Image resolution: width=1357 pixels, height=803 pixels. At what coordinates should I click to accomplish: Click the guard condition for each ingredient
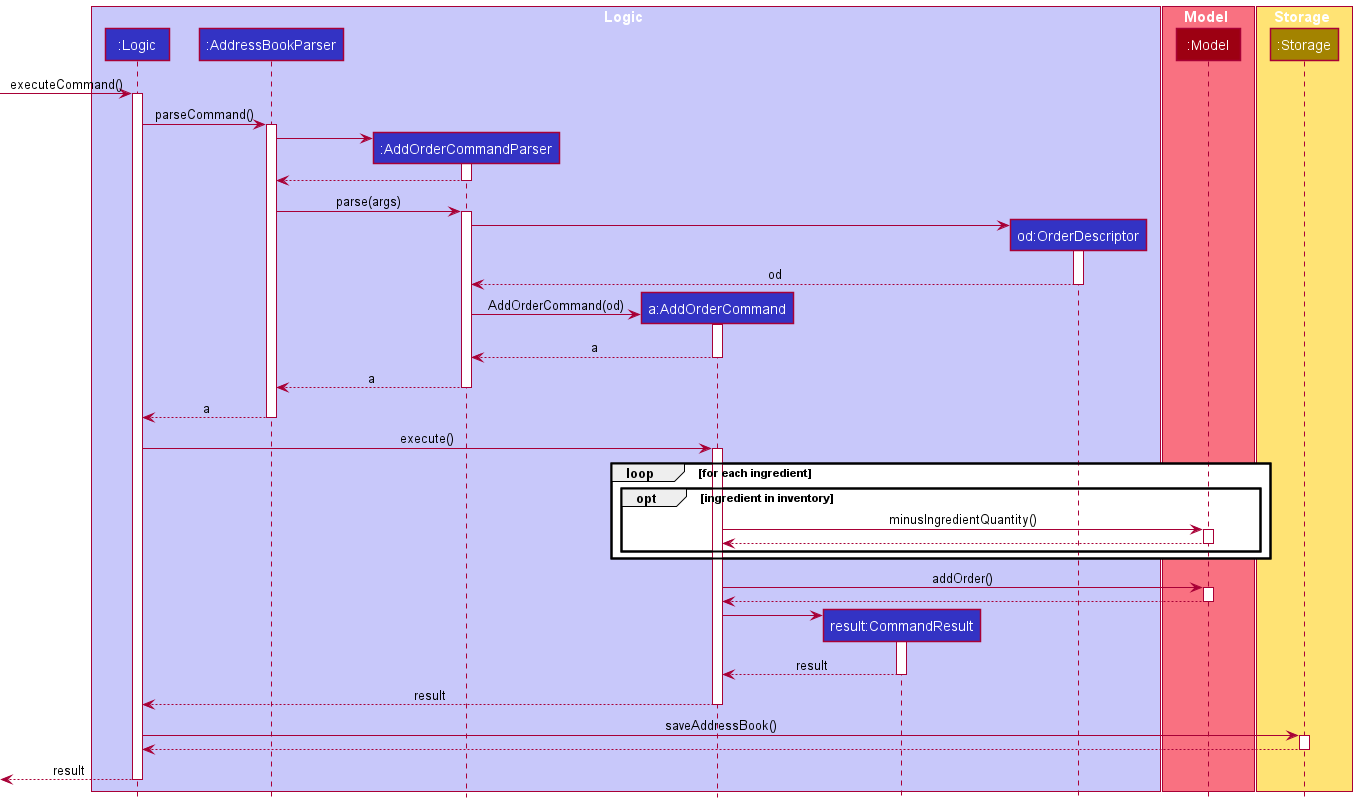tap(755, 472)
